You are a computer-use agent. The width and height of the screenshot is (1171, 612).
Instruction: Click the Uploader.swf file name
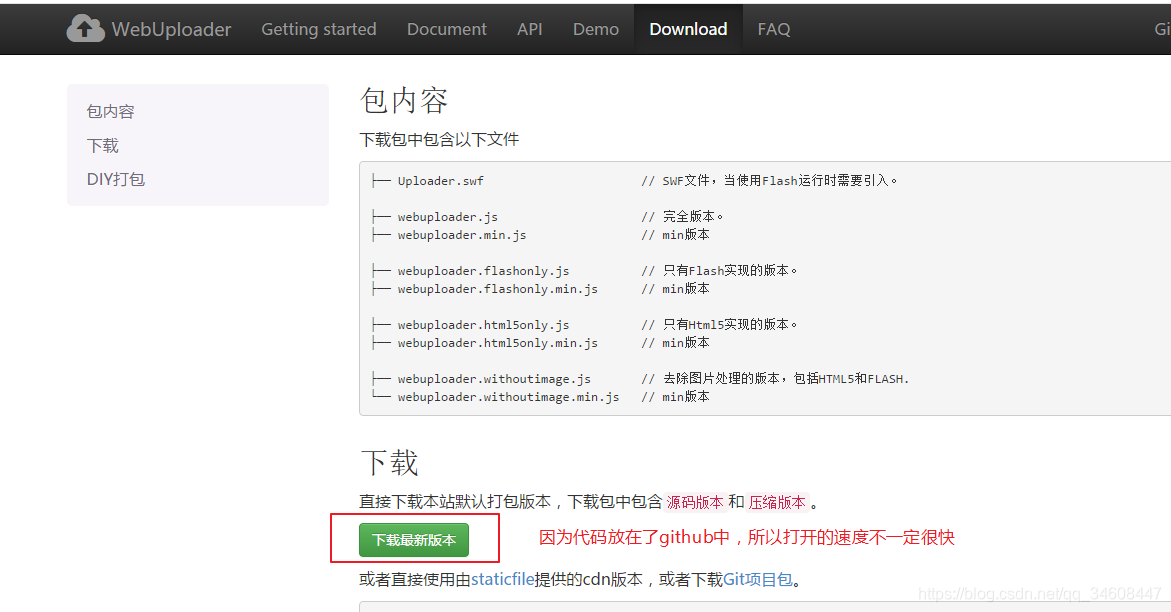(x=441, y=181)
